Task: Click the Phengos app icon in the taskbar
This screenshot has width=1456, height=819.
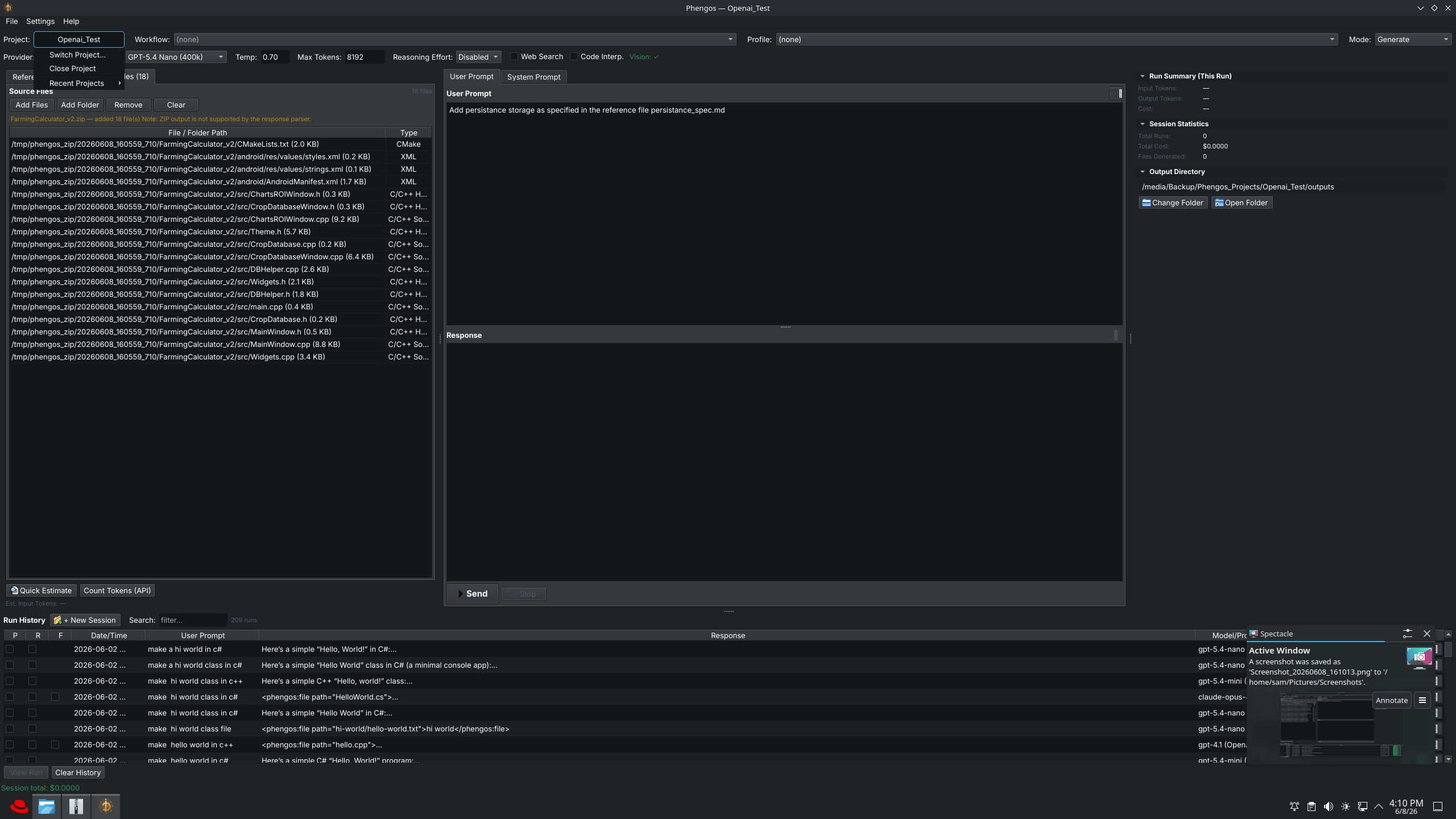Action: point(106,806)
